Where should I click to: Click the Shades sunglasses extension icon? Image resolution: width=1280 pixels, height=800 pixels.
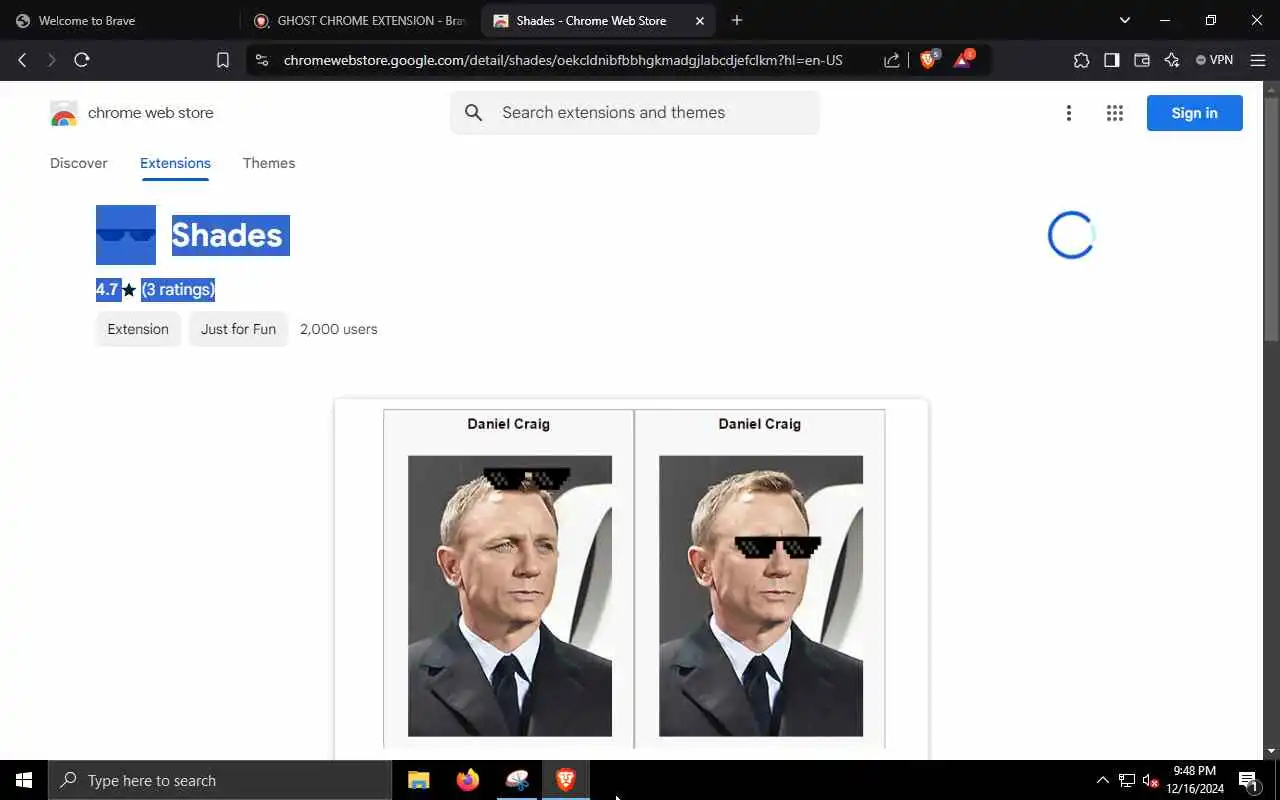click(126, 235)
